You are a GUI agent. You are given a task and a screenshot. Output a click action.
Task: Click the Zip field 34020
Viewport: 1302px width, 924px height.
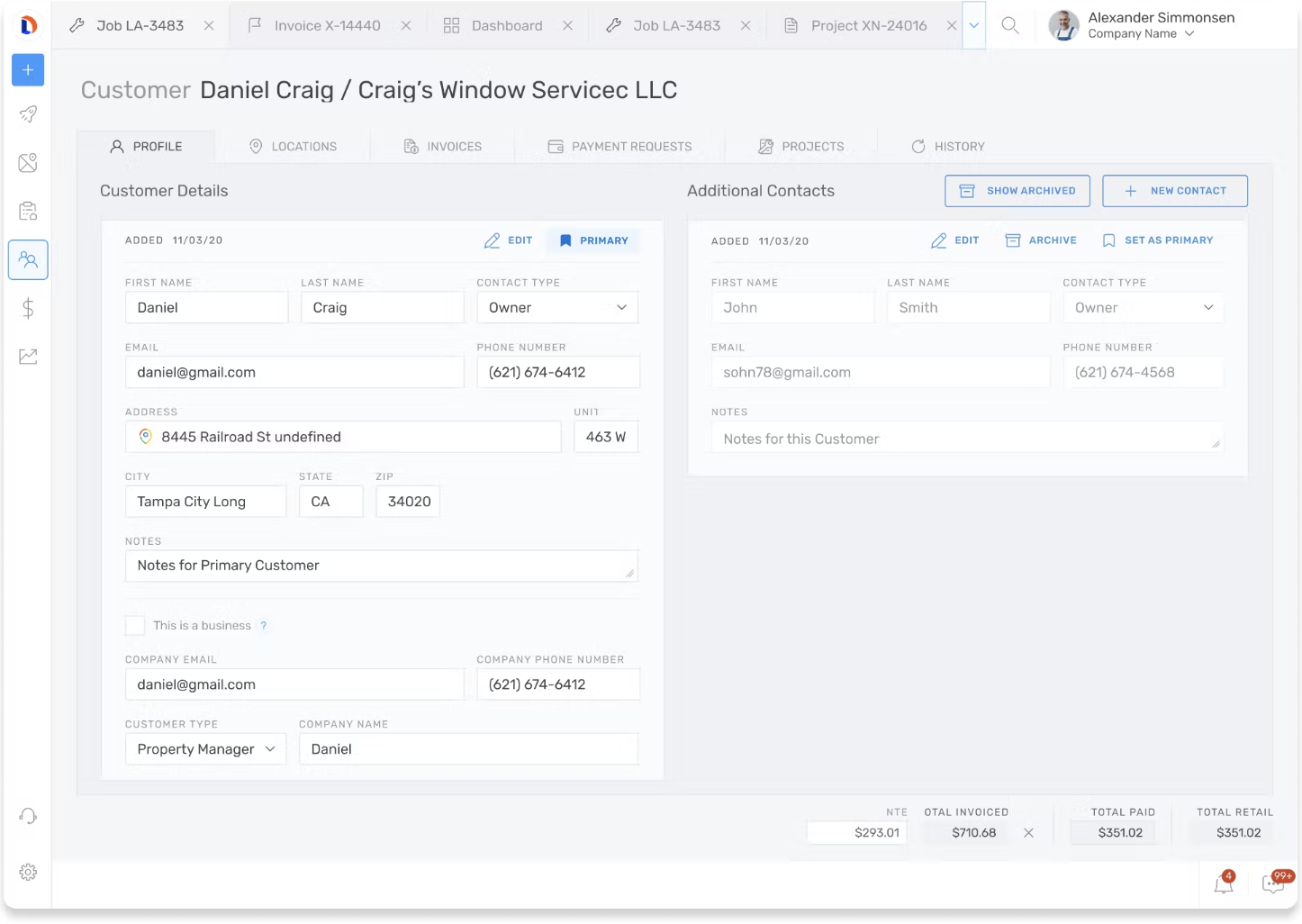[x=408, y=502]
